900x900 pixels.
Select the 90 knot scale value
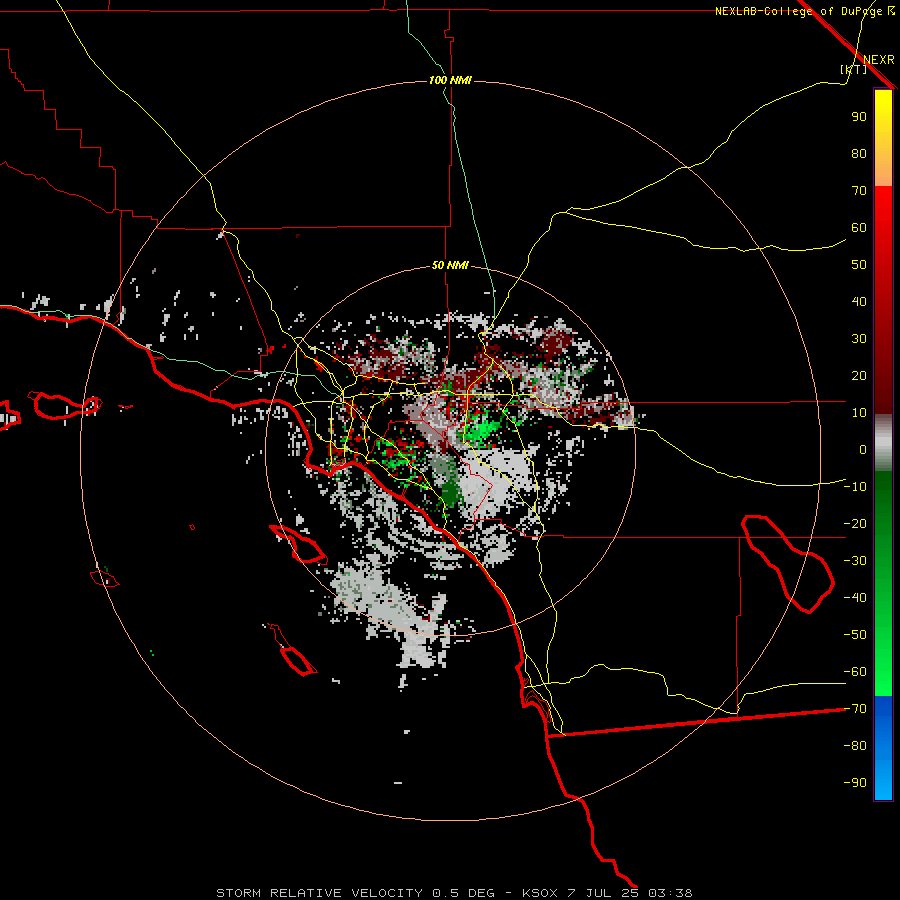(x=859, y=117)
